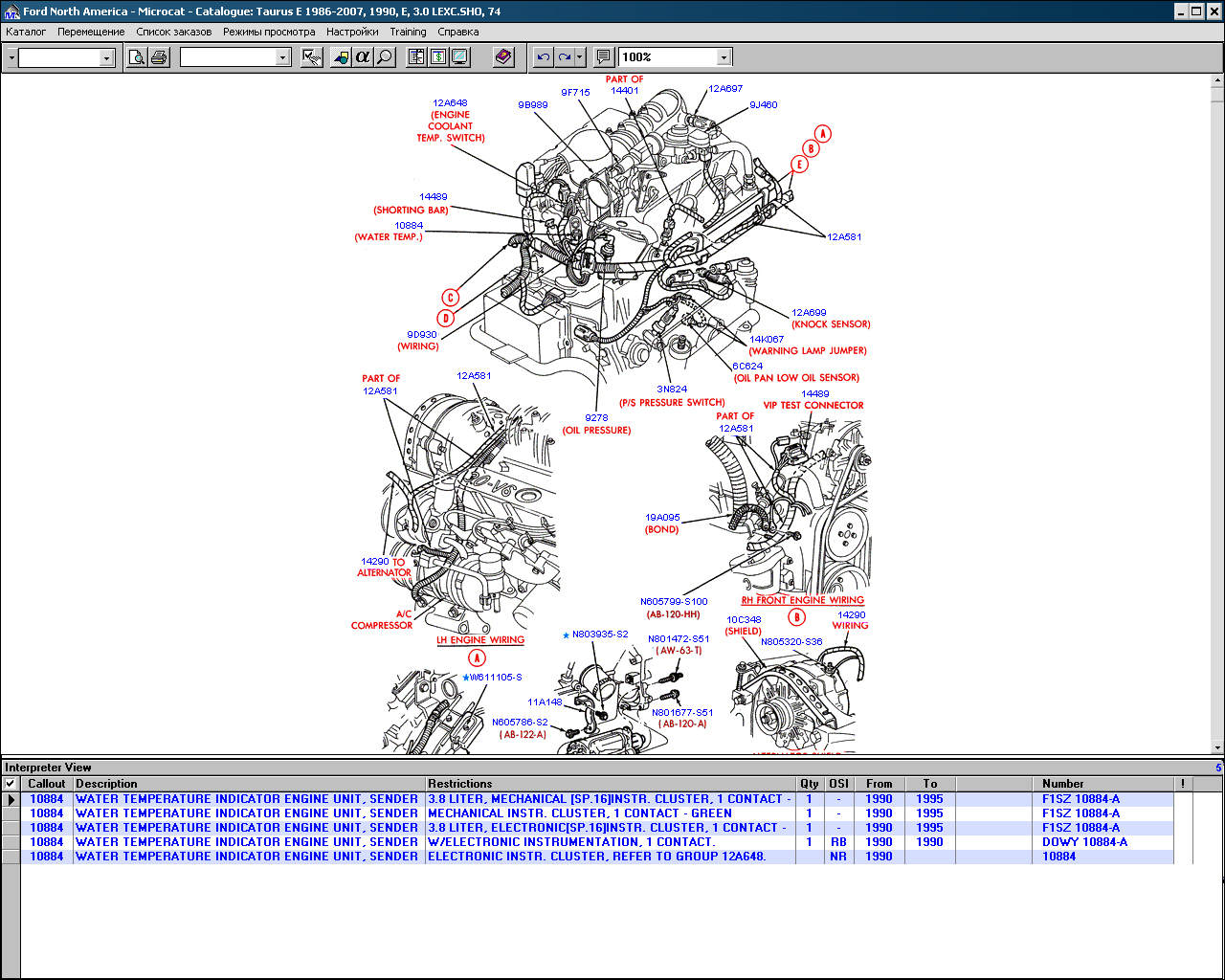Click the Number column header
The image size is (1225, 980).
pyautogui.click(x=1062, y=784)
